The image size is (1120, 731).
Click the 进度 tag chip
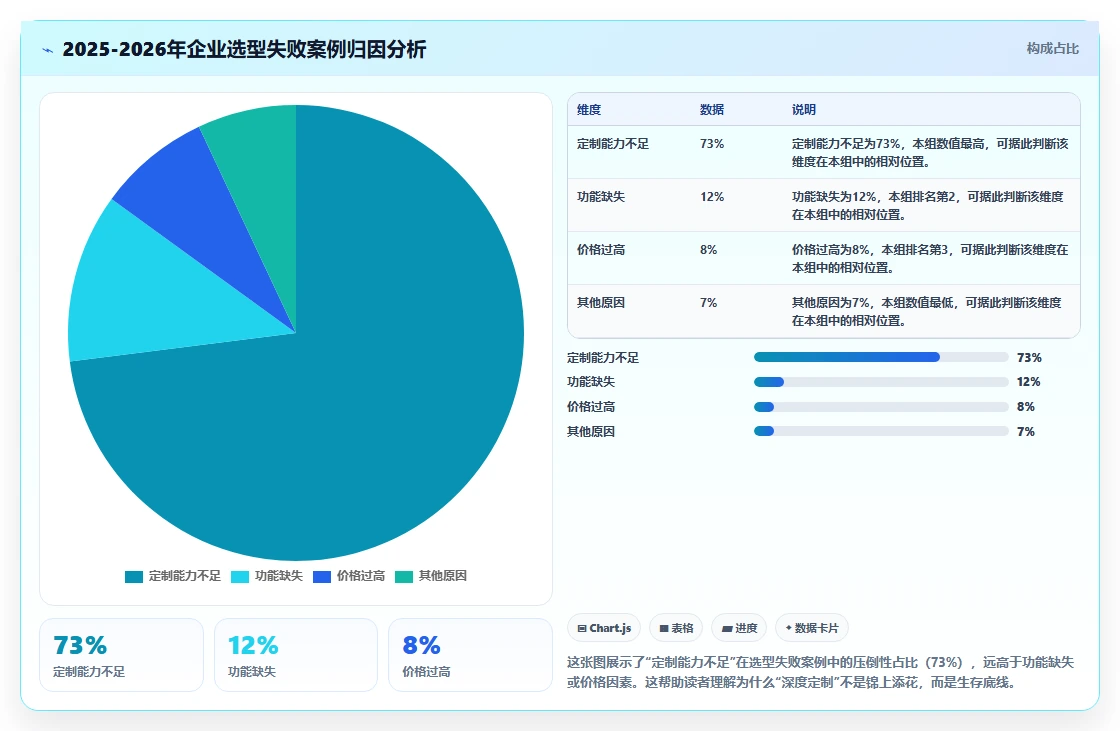point(739,628)
